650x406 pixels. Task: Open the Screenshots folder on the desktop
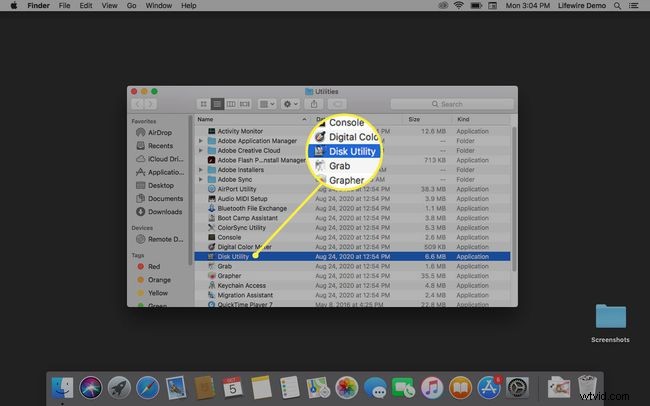611,323
